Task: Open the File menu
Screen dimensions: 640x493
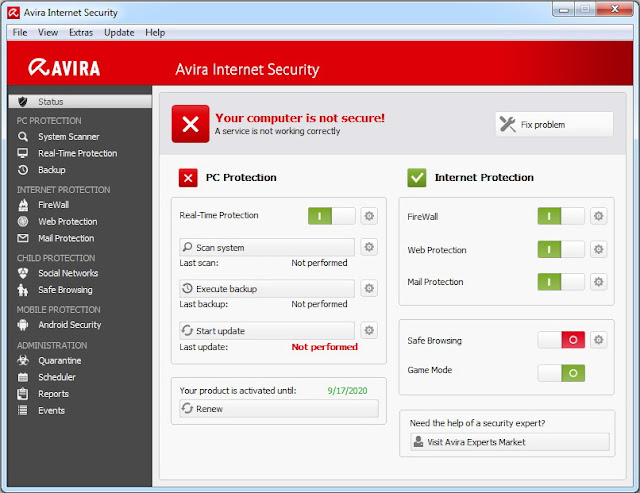Action: pyautogui.click(x=20, y=33)
